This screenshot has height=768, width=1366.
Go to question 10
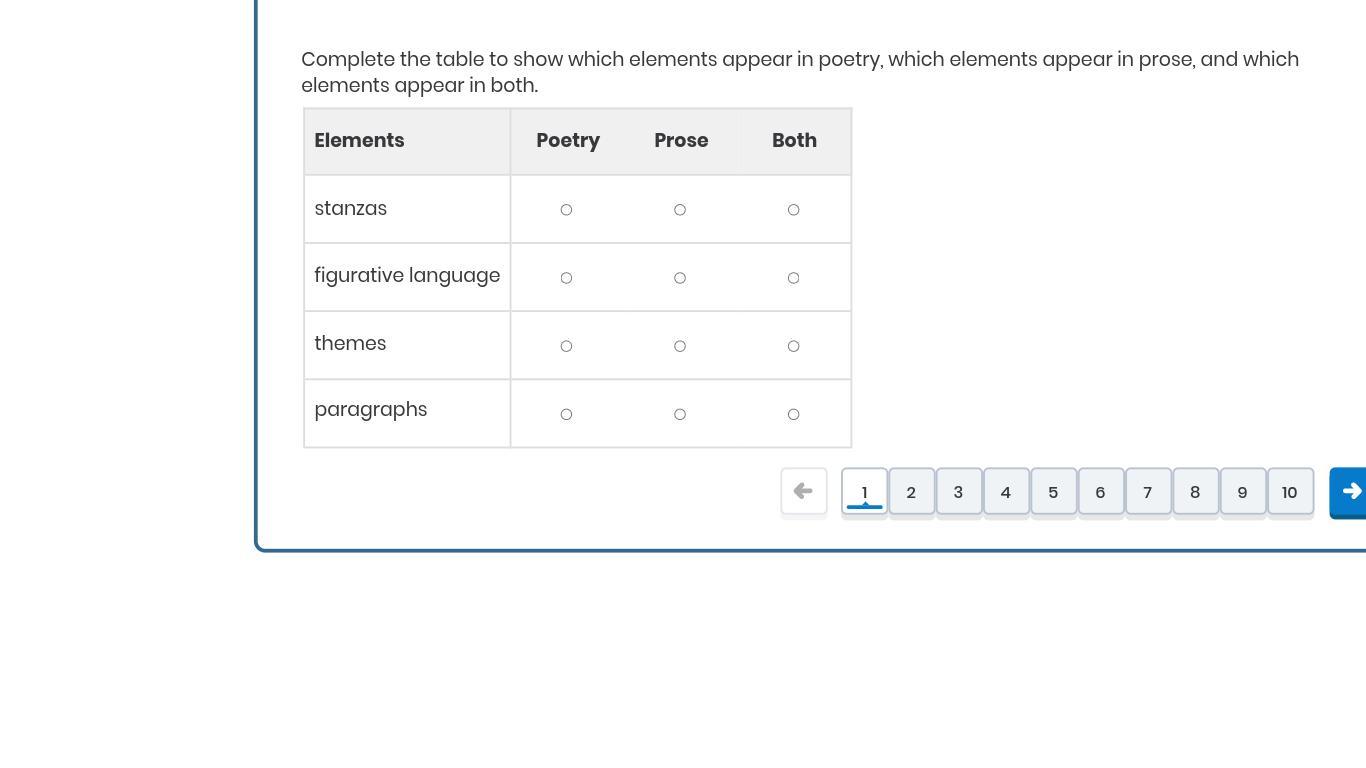pyautogui.click(x=1290, y=492)
